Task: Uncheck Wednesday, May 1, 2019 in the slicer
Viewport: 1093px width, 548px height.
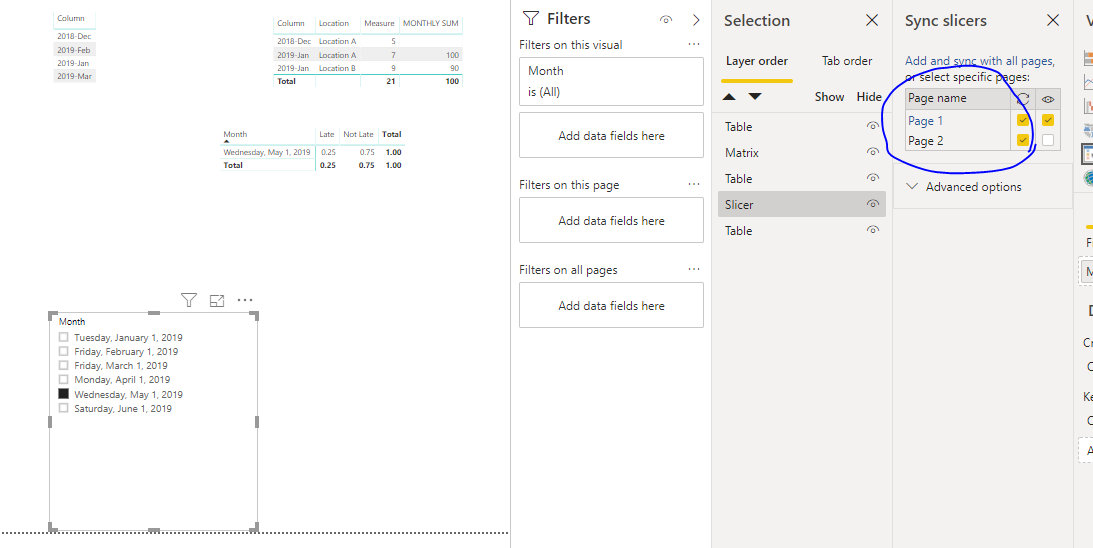Action: click(63, 394)
